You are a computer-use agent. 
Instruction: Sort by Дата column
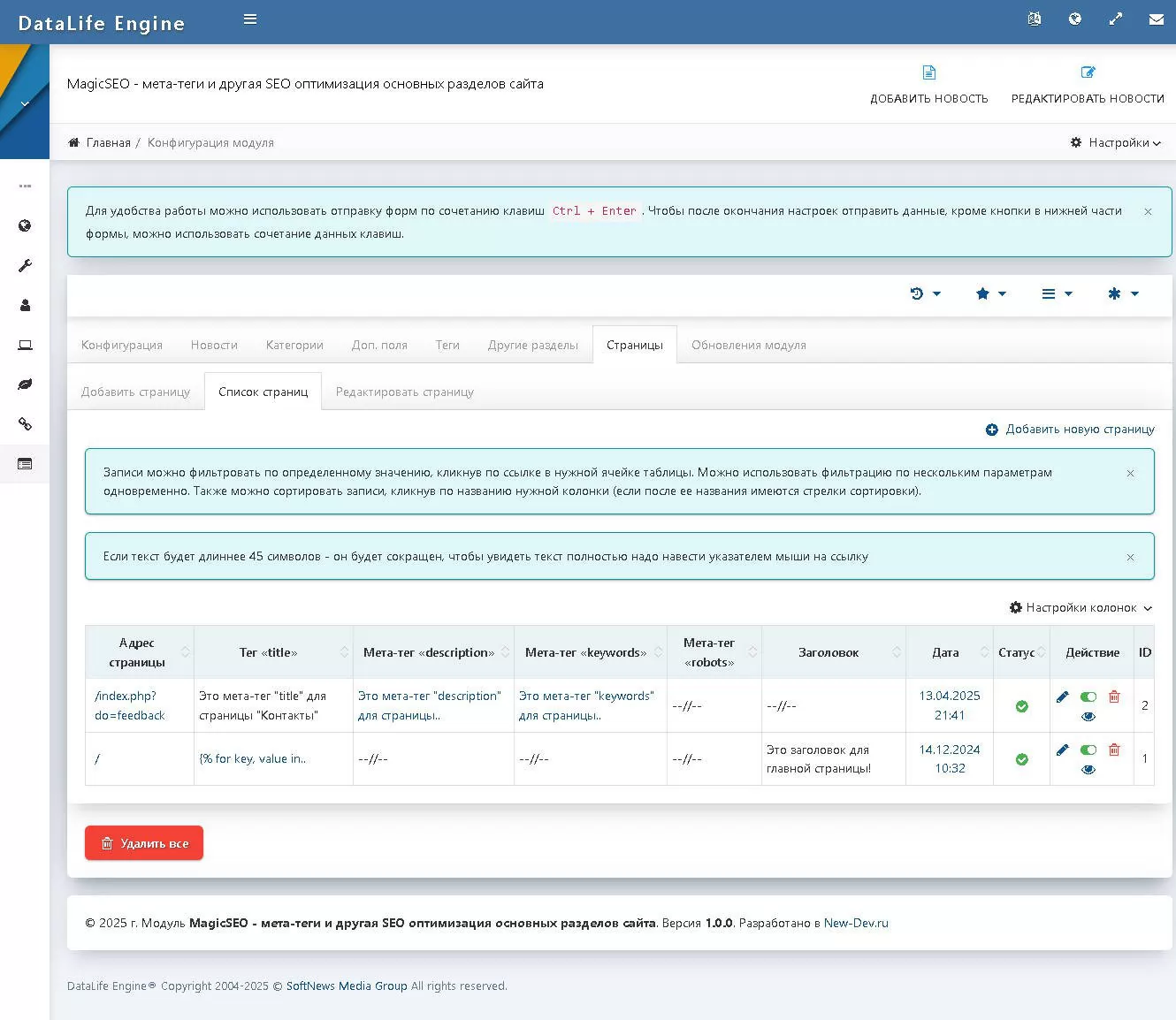950,652
